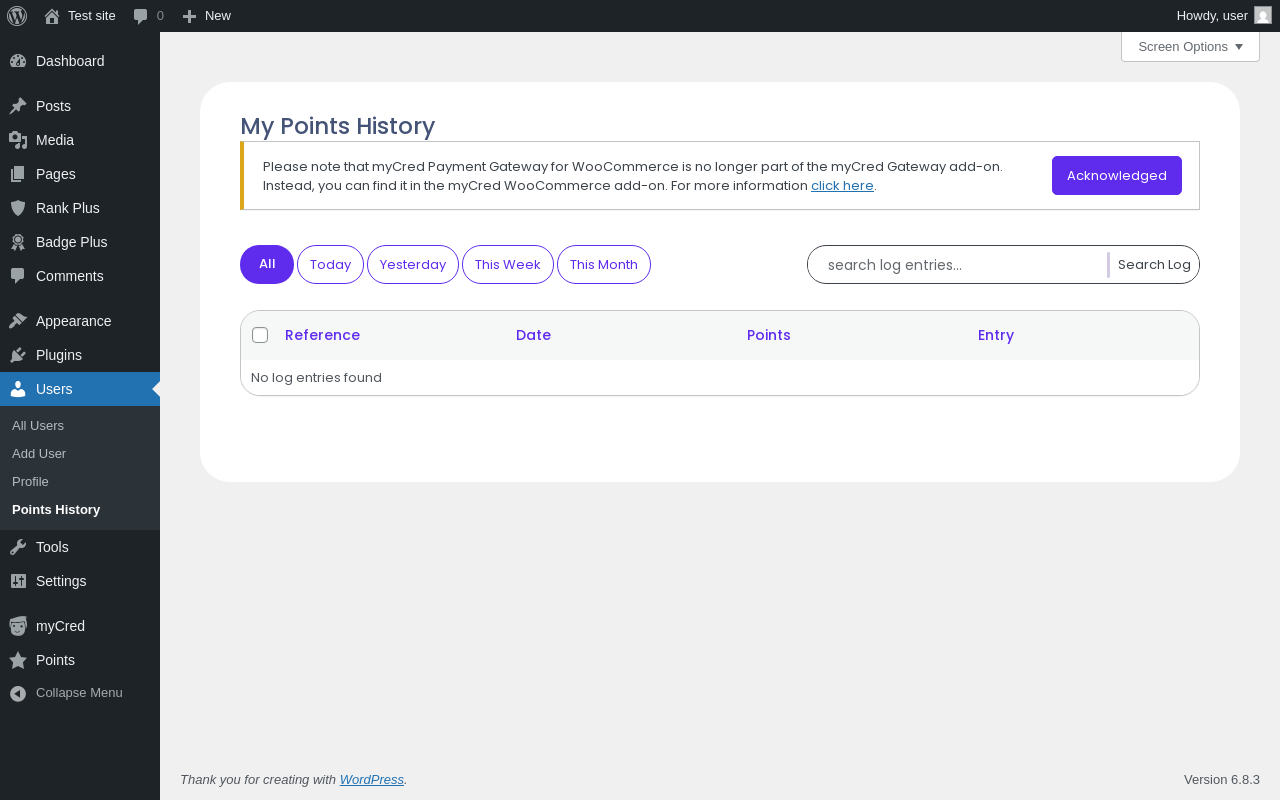This screenshot has width=1280, height=800.
Task: Click the Rank Plus shield icon
Action: coord(18,208)
